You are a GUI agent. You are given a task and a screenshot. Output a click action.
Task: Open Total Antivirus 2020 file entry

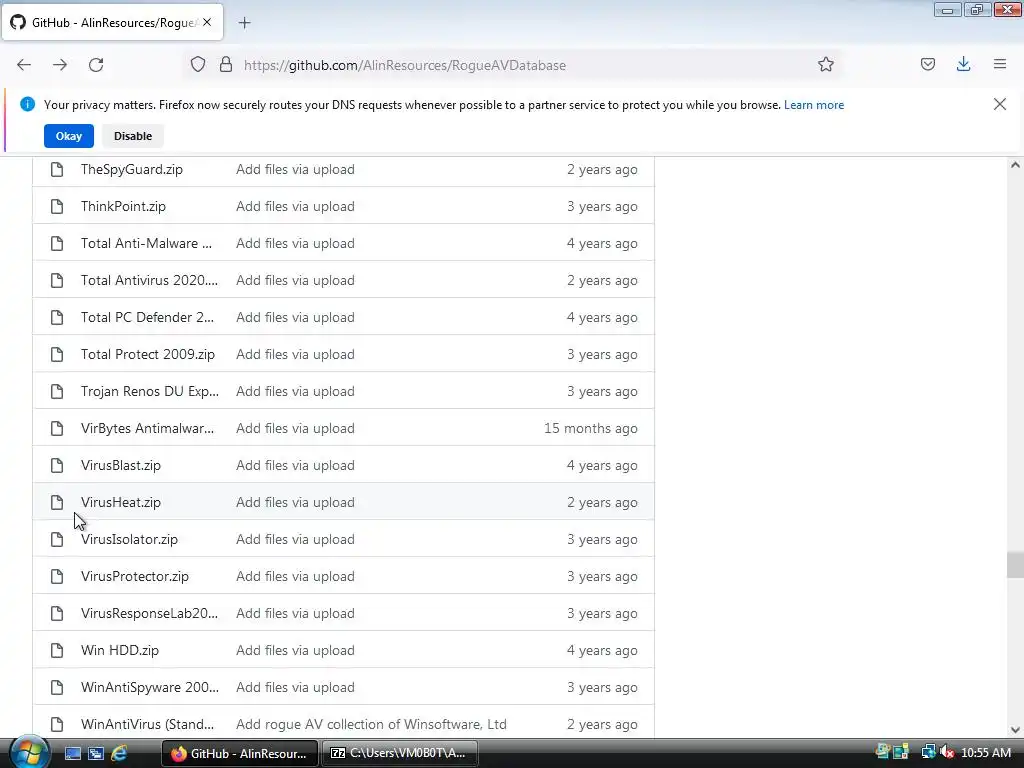150,280
